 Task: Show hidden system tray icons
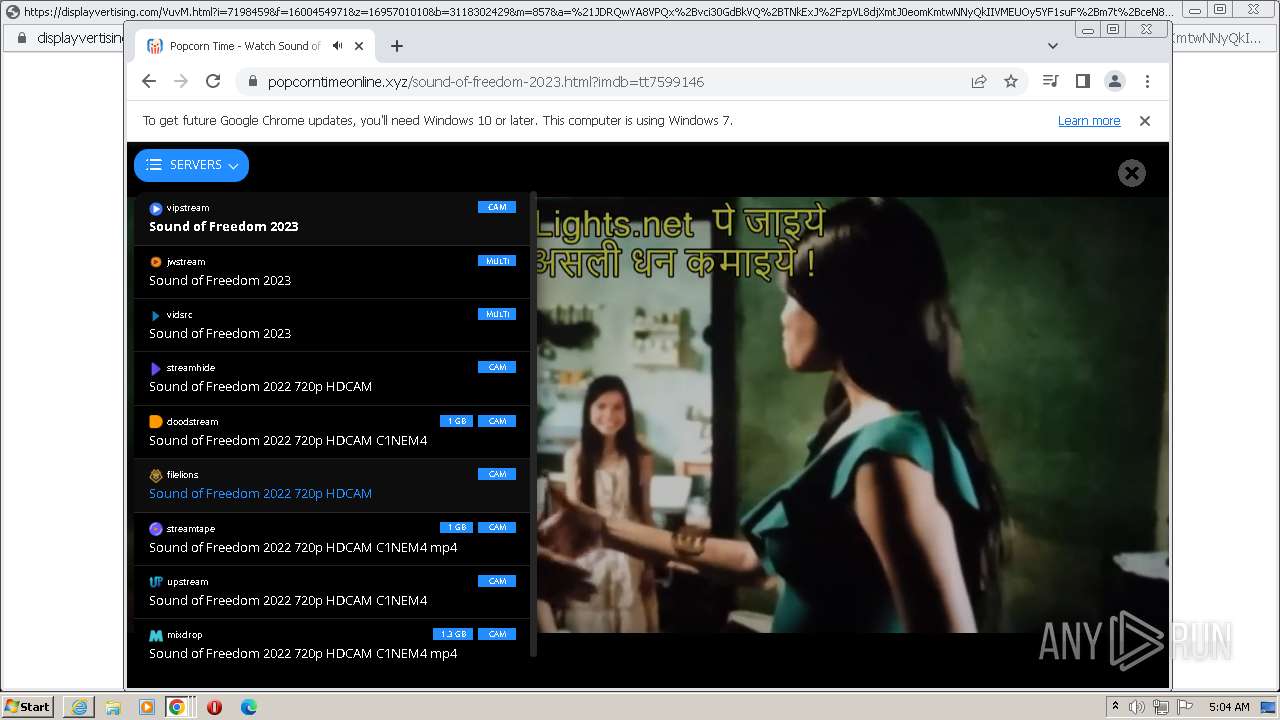[1115, 706]
